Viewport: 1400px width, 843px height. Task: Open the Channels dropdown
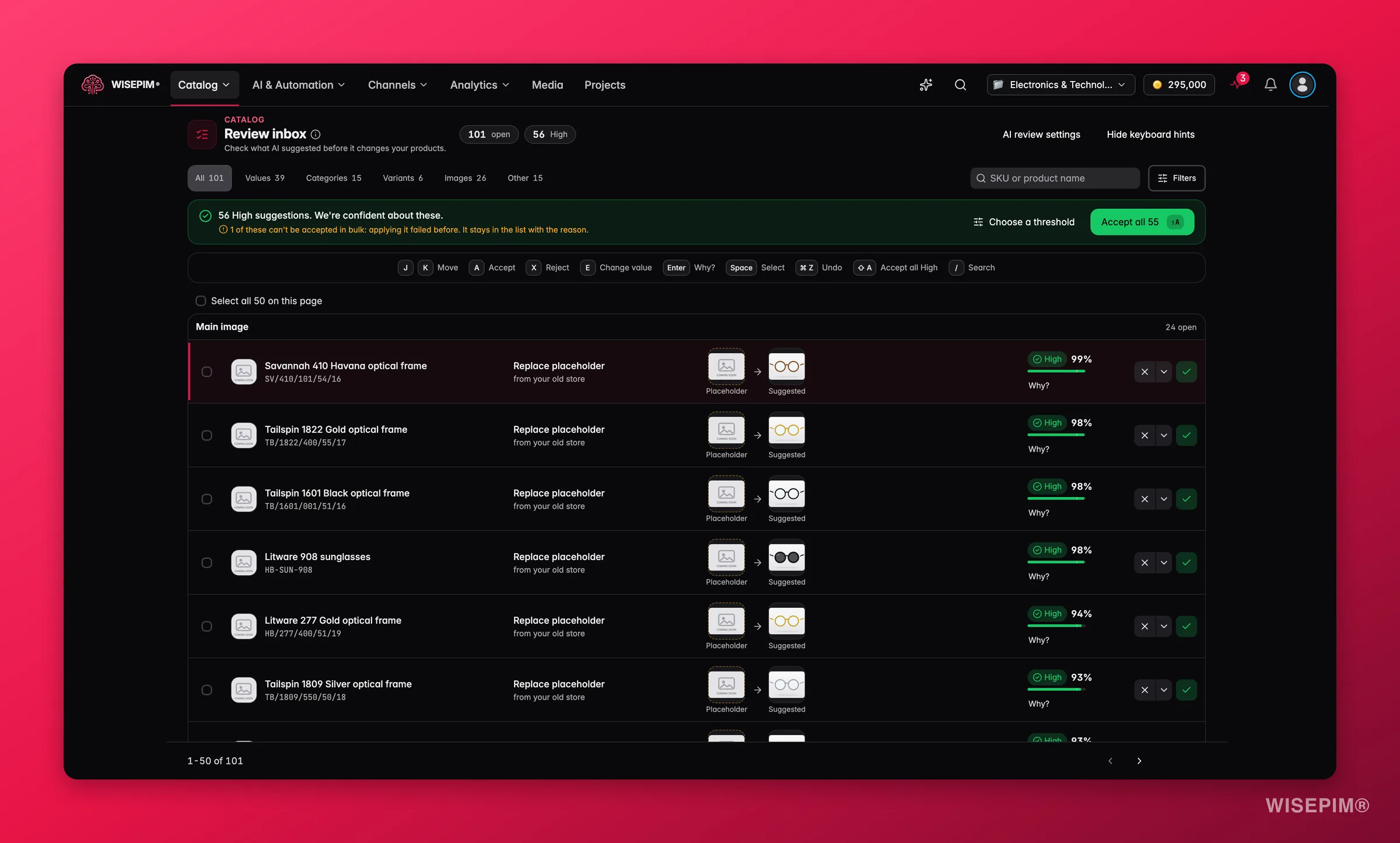[x=398, y=85]
